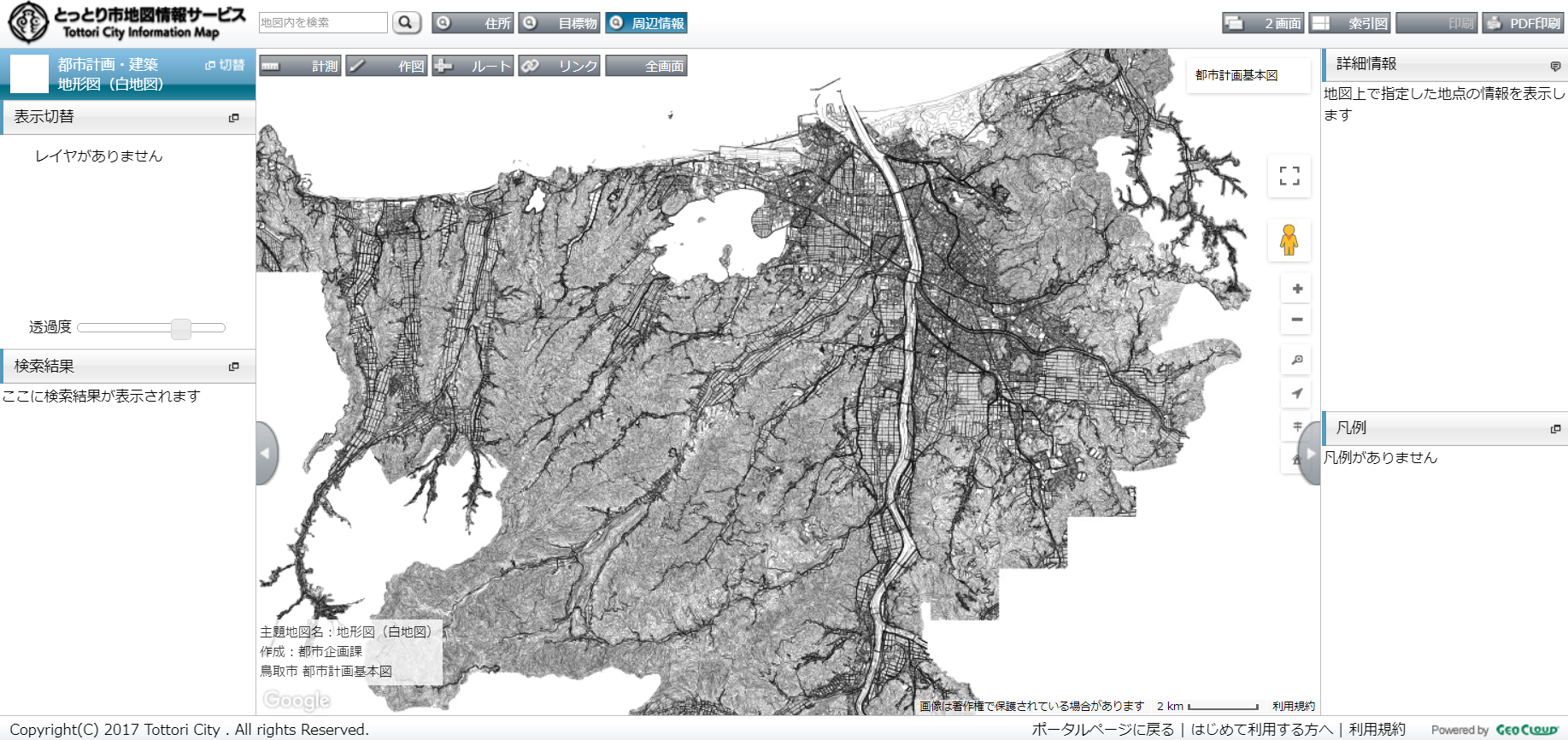1568x740 pixels.
Task: Open the 計測 measurement tool
Action: pyautogui.click(x=300, y=66)
